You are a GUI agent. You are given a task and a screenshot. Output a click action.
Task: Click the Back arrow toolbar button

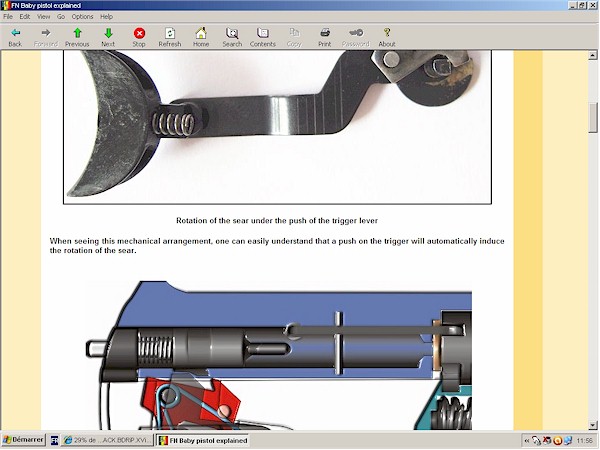point(15,38)
